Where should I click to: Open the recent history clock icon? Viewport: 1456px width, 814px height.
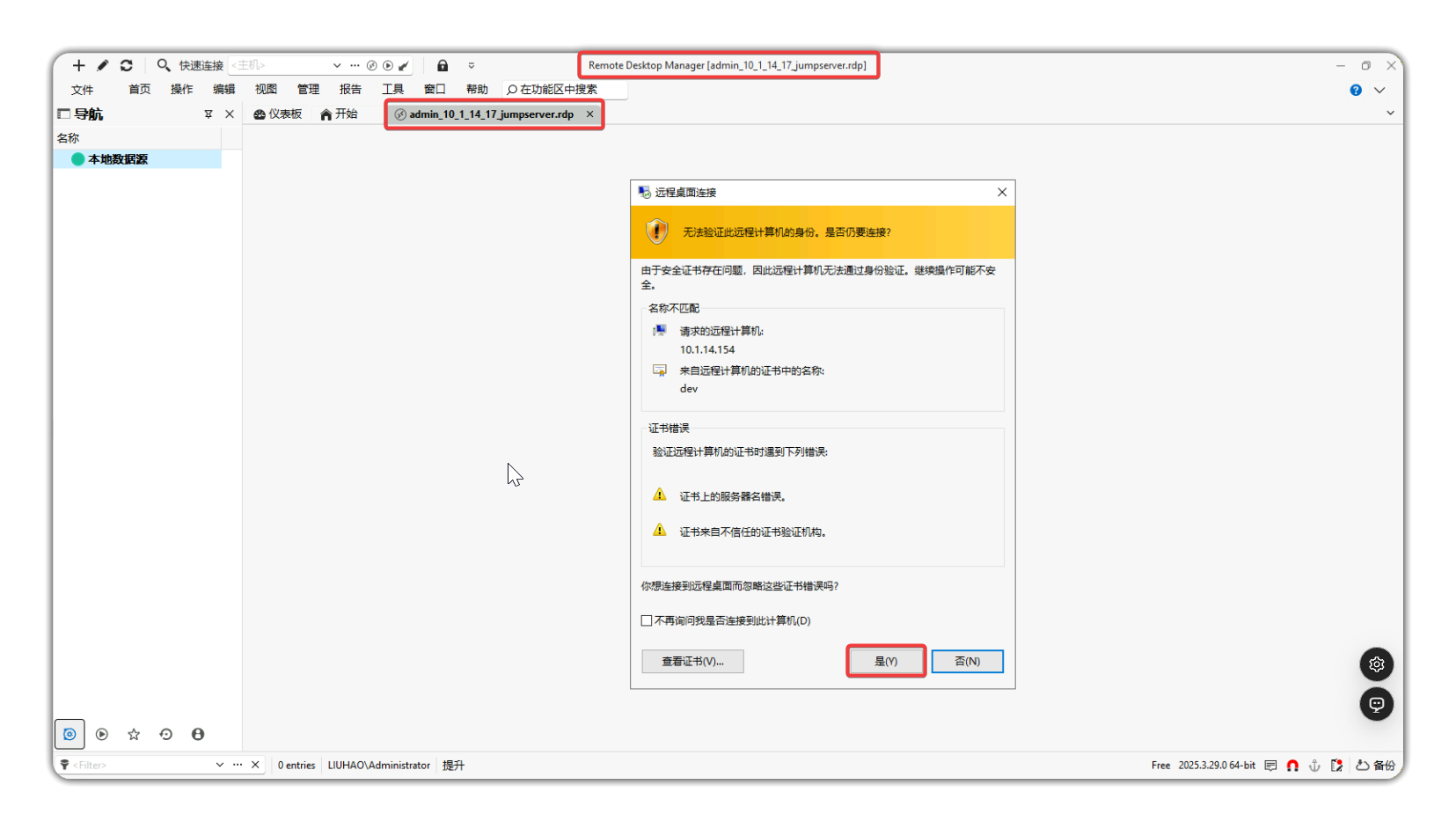[x=165, y=734]
